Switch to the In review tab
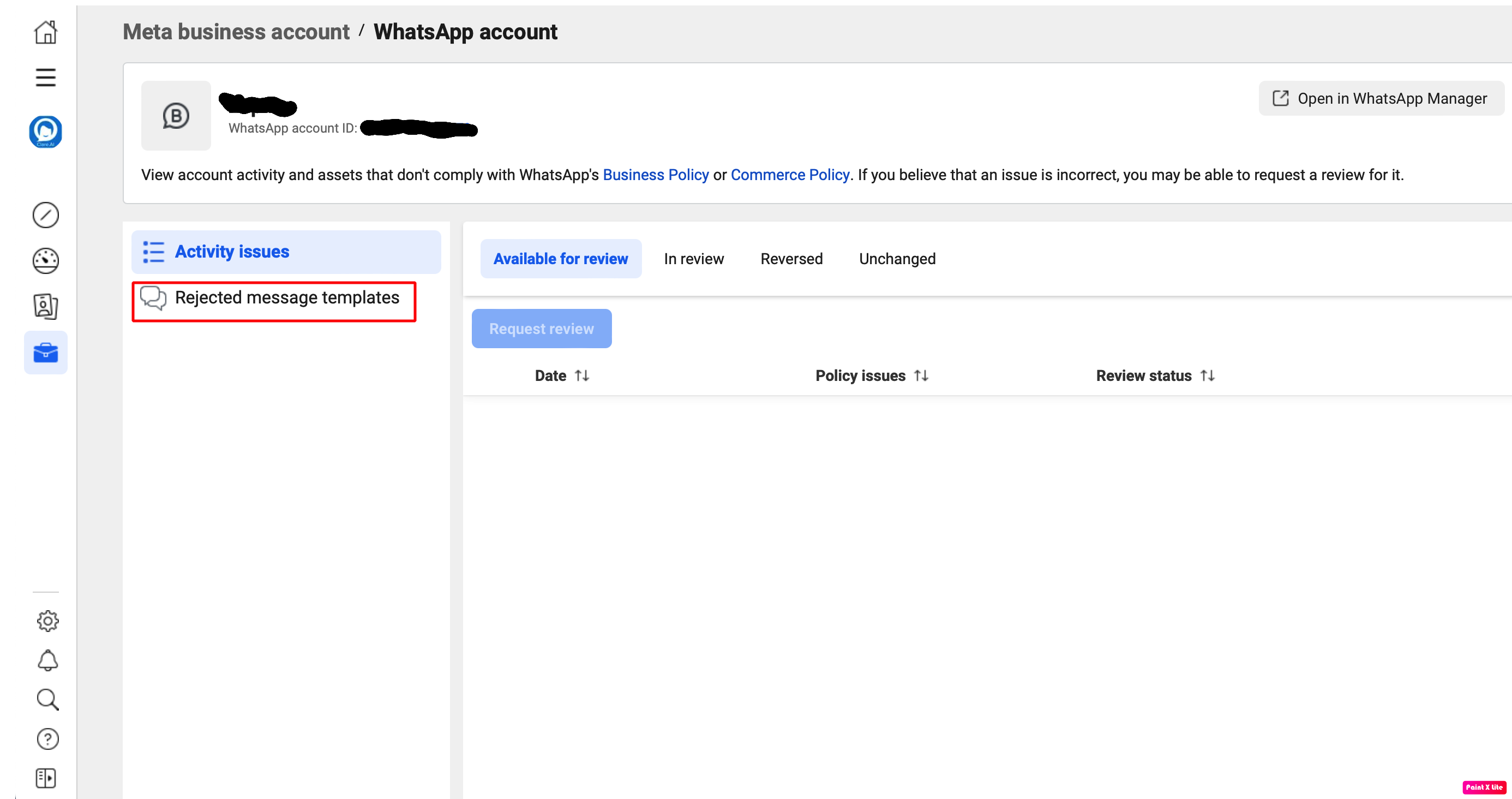Viewport: 1512px width, 799px height. click(x=694, y=259)
